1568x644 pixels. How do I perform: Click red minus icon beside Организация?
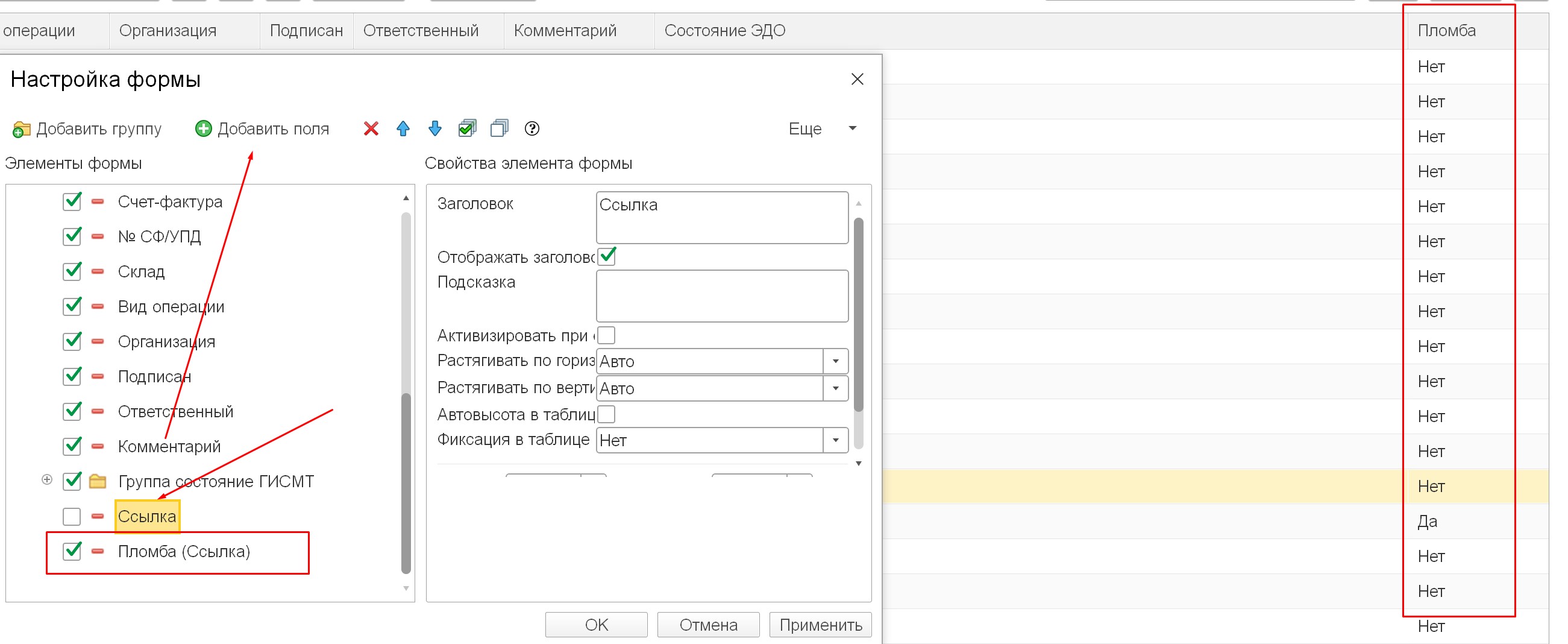pos(98,341)
